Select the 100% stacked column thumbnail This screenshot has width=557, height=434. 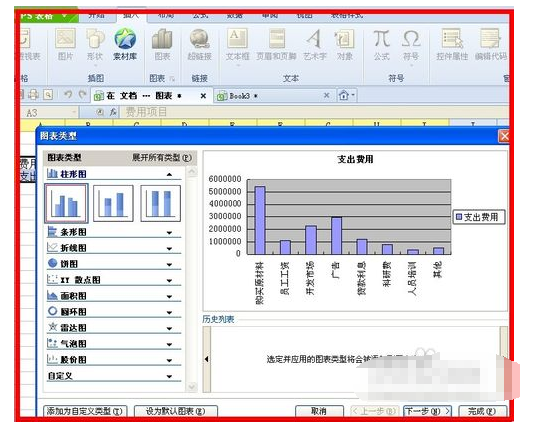(161, 203)
